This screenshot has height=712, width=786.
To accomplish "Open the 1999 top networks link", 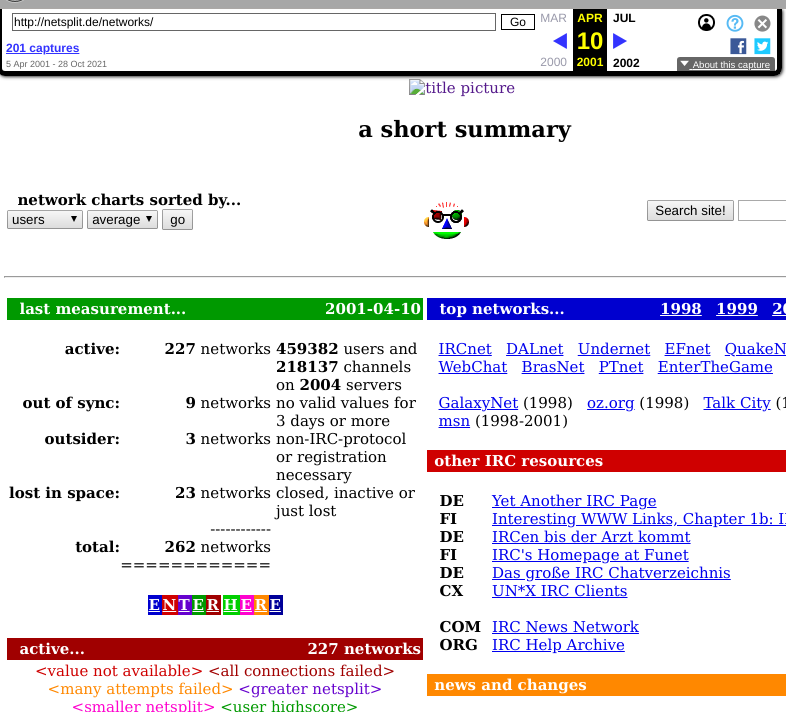I will [737, 308].
